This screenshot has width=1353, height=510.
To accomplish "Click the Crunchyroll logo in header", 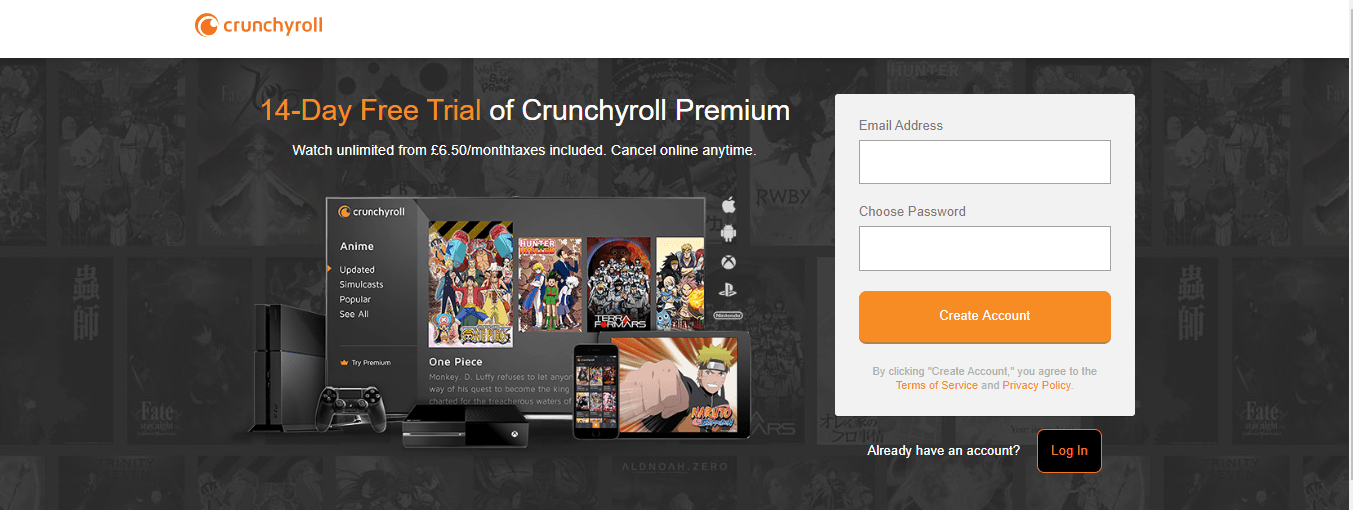I will [x=259, y=25].
